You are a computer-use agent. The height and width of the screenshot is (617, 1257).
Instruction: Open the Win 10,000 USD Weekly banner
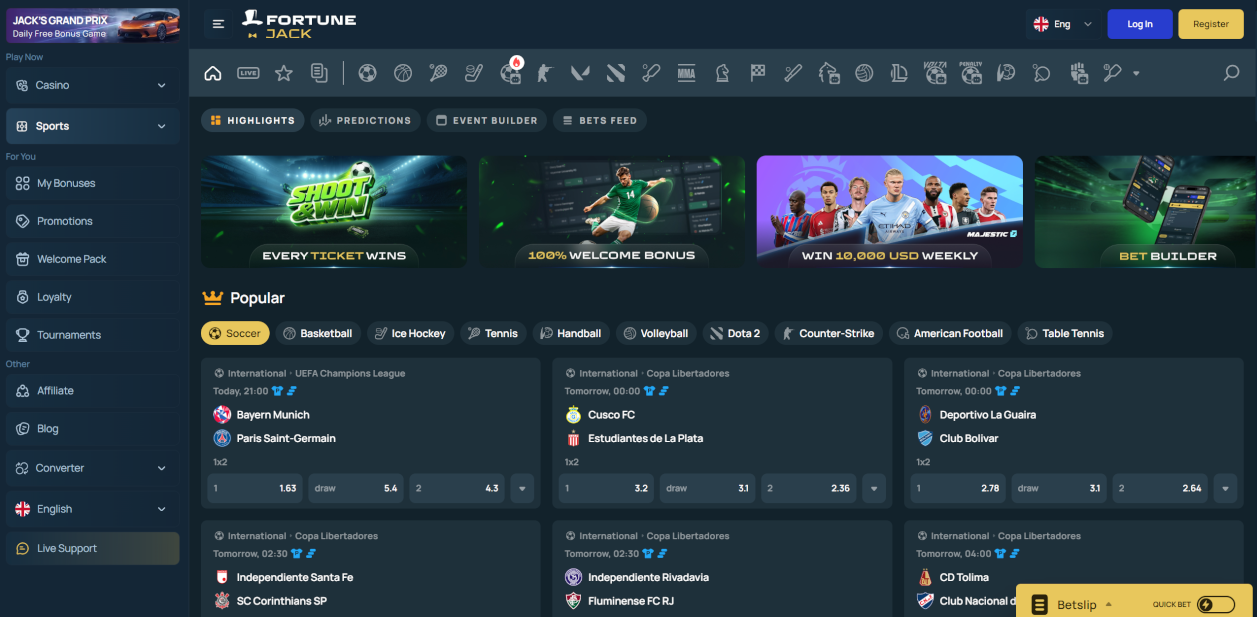coord(889,211)
